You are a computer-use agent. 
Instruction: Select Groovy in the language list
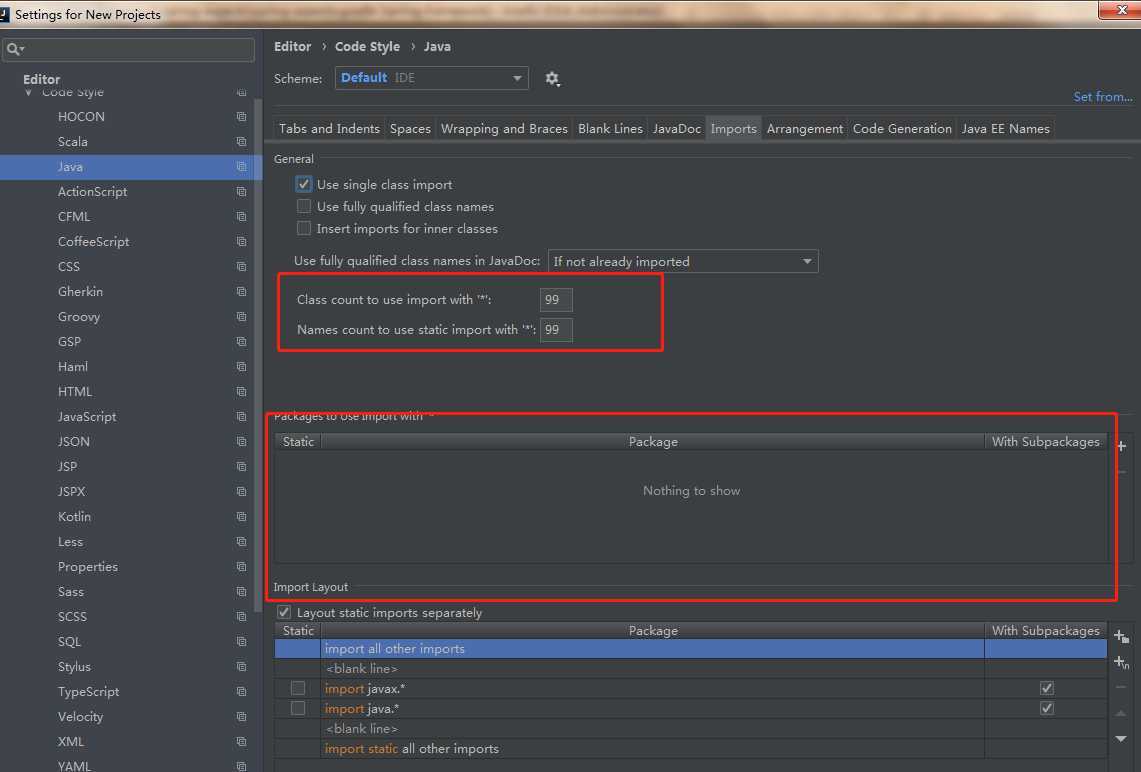pos(79,317)
